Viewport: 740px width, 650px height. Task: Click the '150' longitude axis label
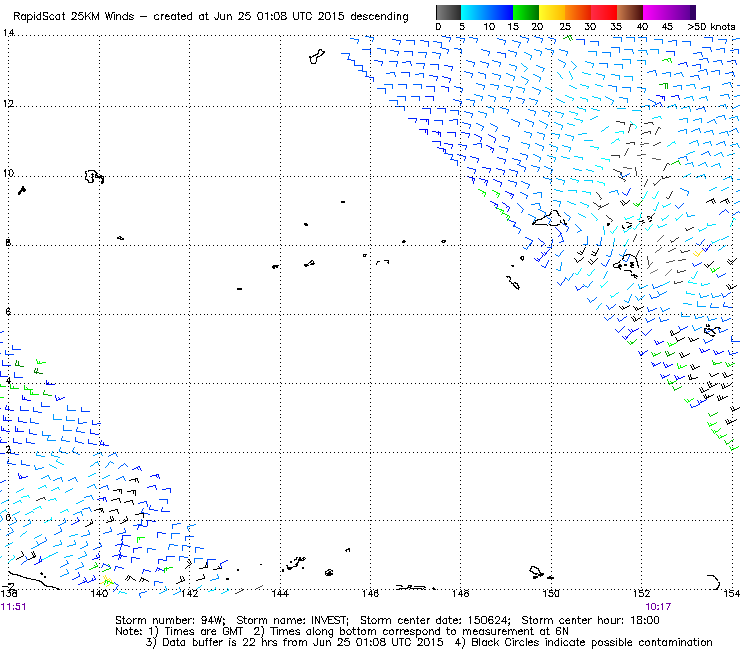coord(551,593)
